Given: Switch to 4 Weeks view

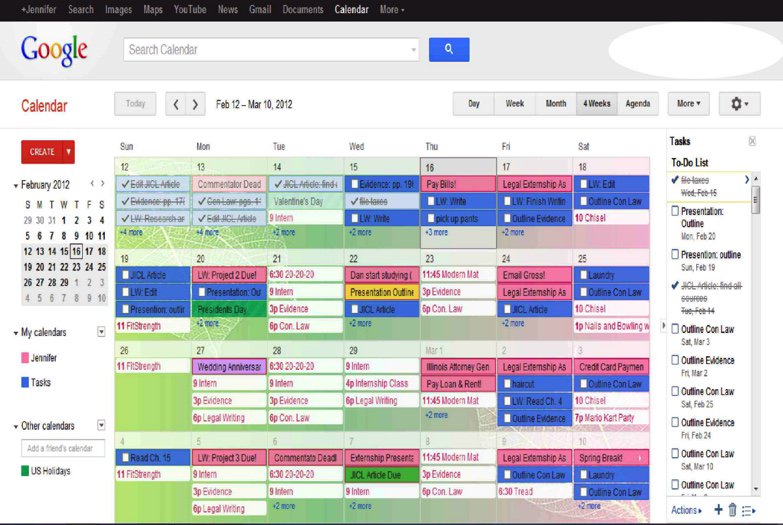Looking at the screenshot, I should coord(597,104).
